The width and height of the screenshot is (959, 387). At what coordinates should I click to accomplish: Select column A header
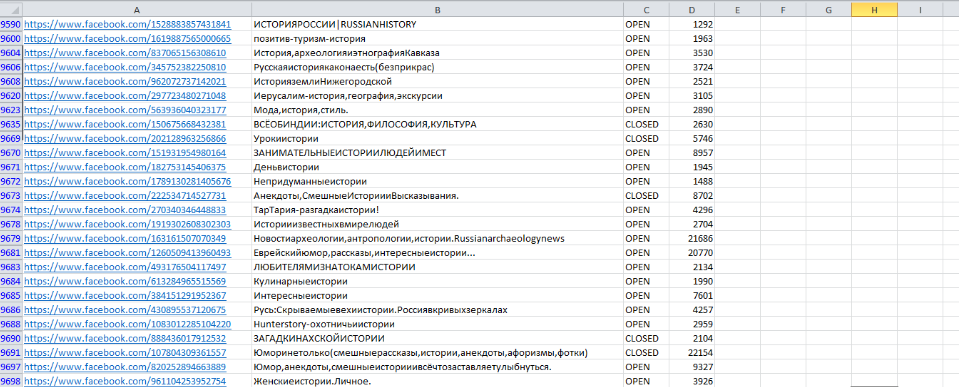(x=136, y=9)
